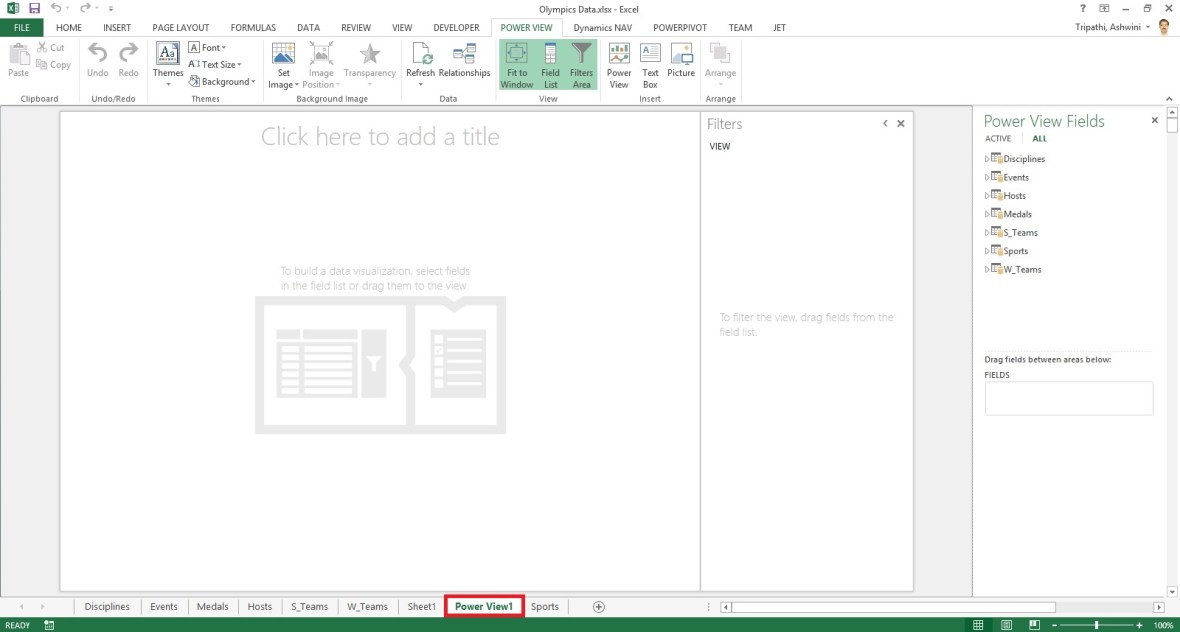Expand the Medals table in Power View Fields
The image size is (1180, 632).
(x=985, y=213)
